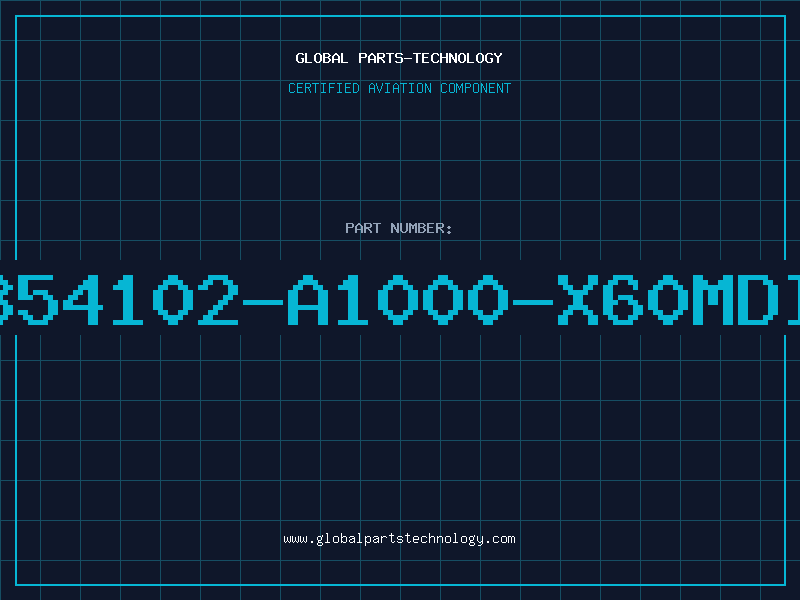This screenshot has width=800, height=600.
Task: Click the CERTIFIED AVIATION COMPONENT subtitle
Action: coord(399,88)
